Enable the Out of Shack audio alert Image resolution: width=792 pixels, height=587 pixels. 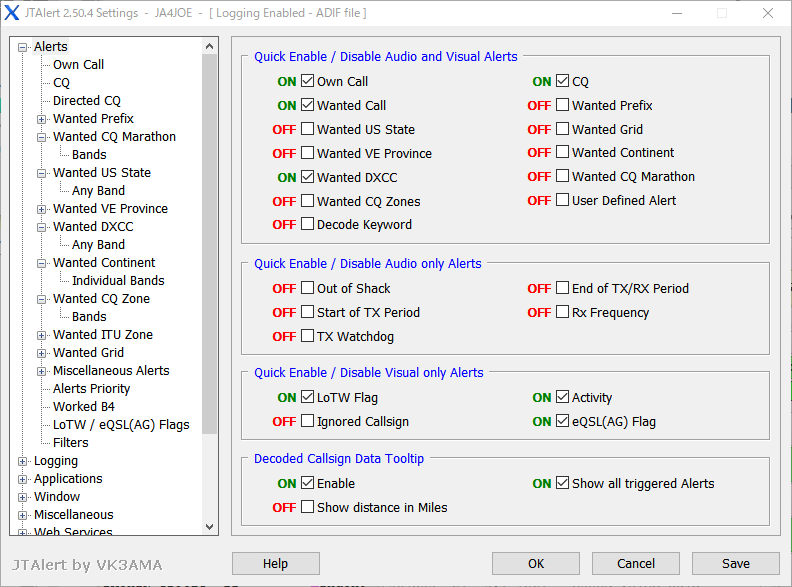307,288
